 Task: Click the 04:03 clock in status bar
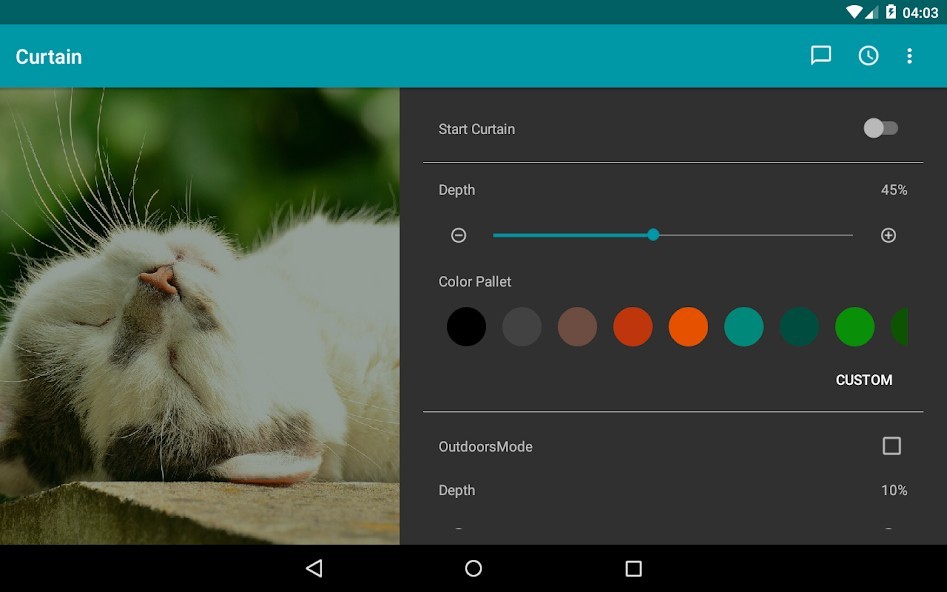(920, 13)
